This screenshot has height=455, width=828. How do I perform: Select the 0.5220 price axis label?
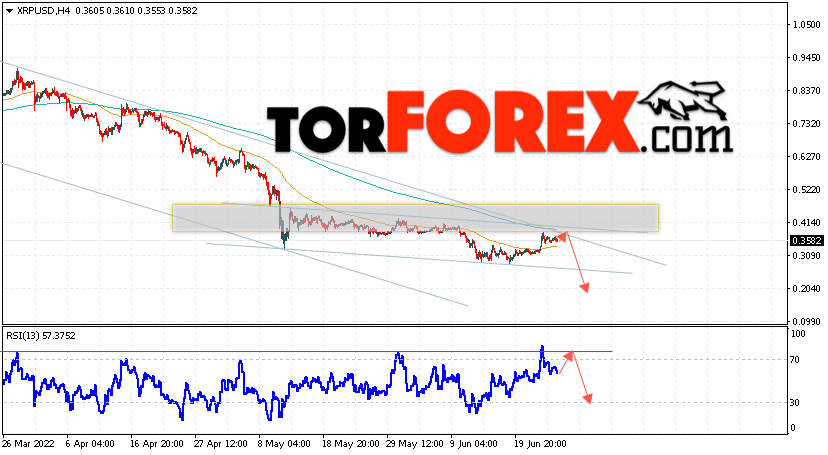click(x=806, y=189)
